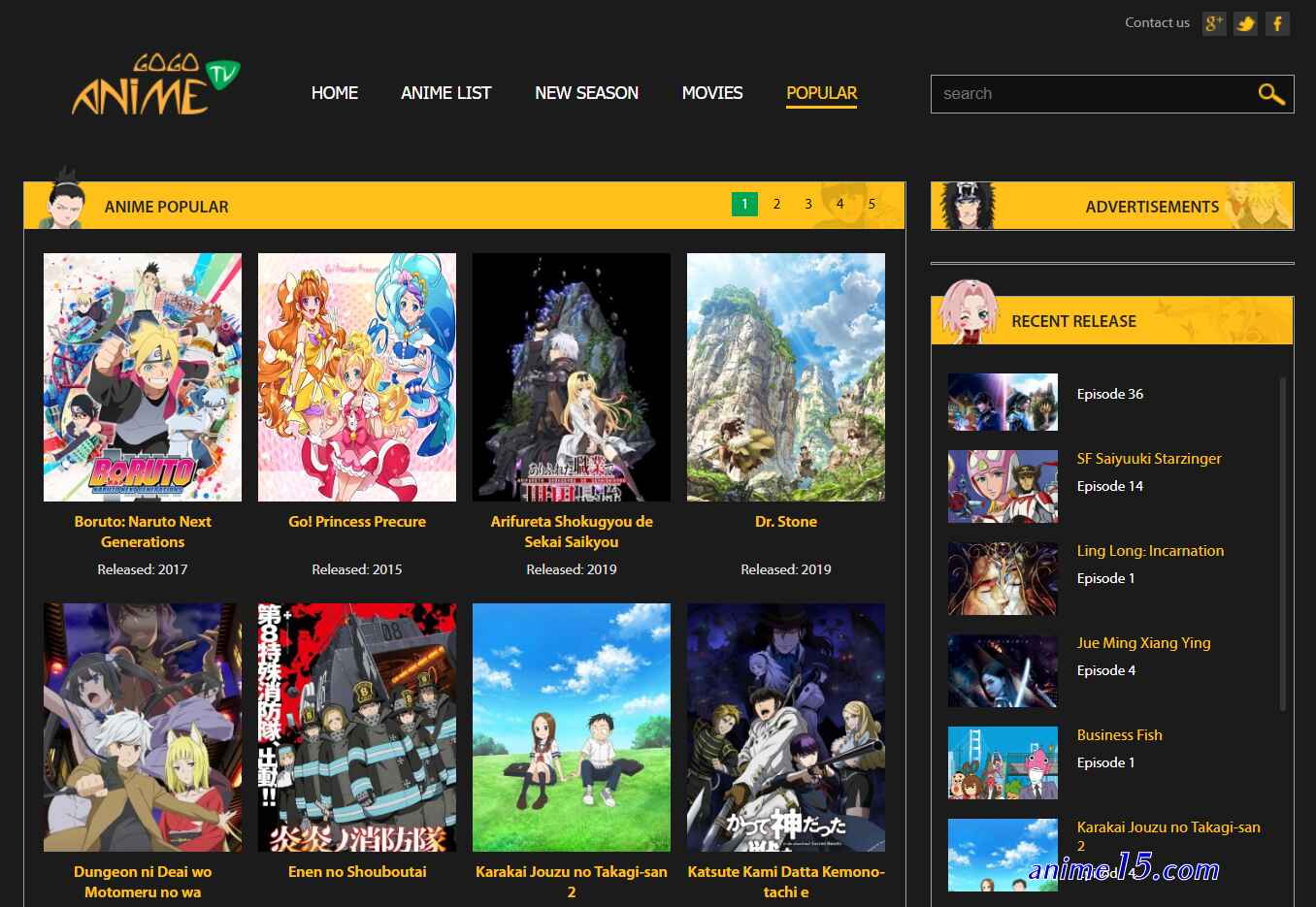
Task: Click the Contact us link
Action: click(1157, 22)
